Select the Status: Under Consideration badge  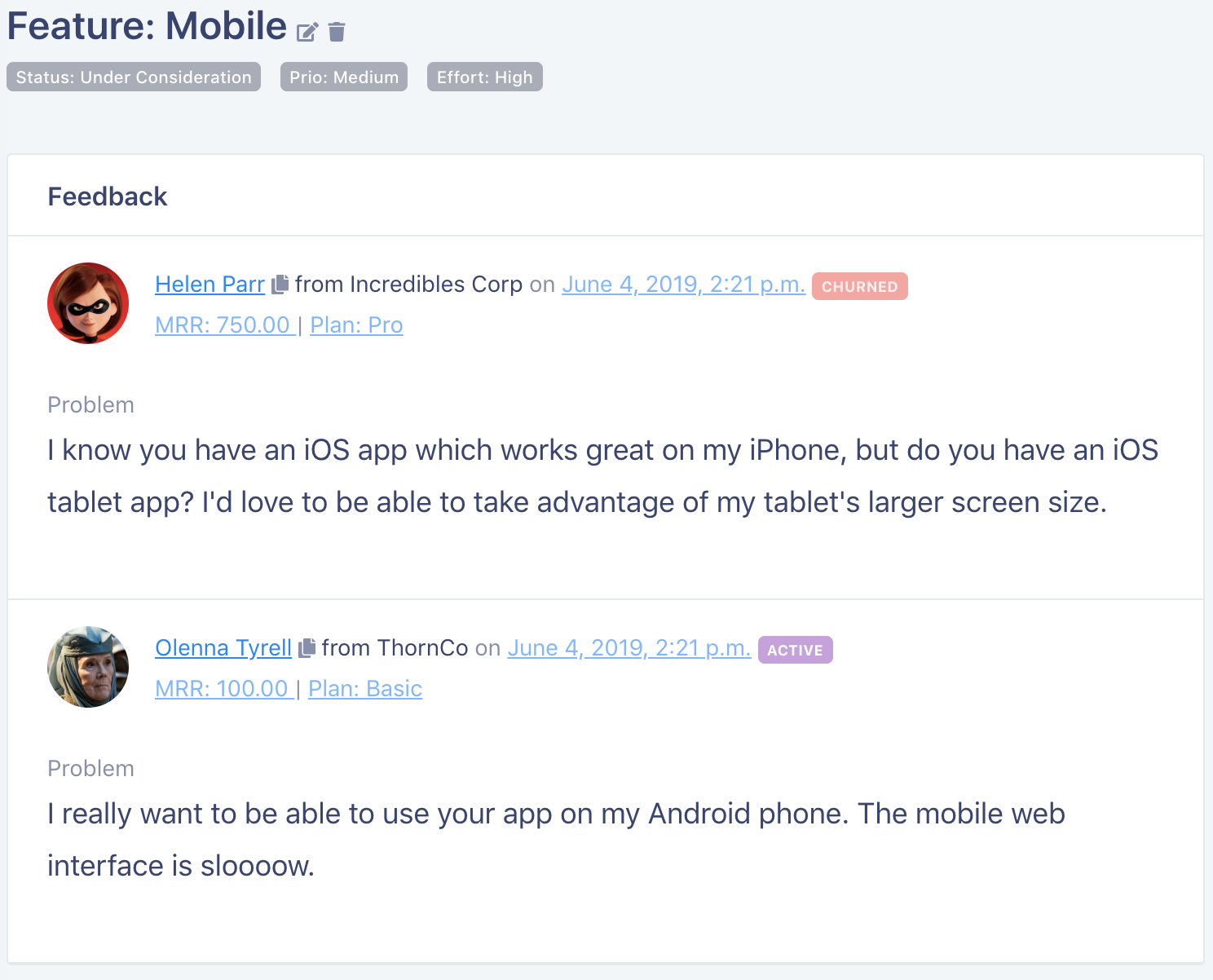(x=134, y=77)
